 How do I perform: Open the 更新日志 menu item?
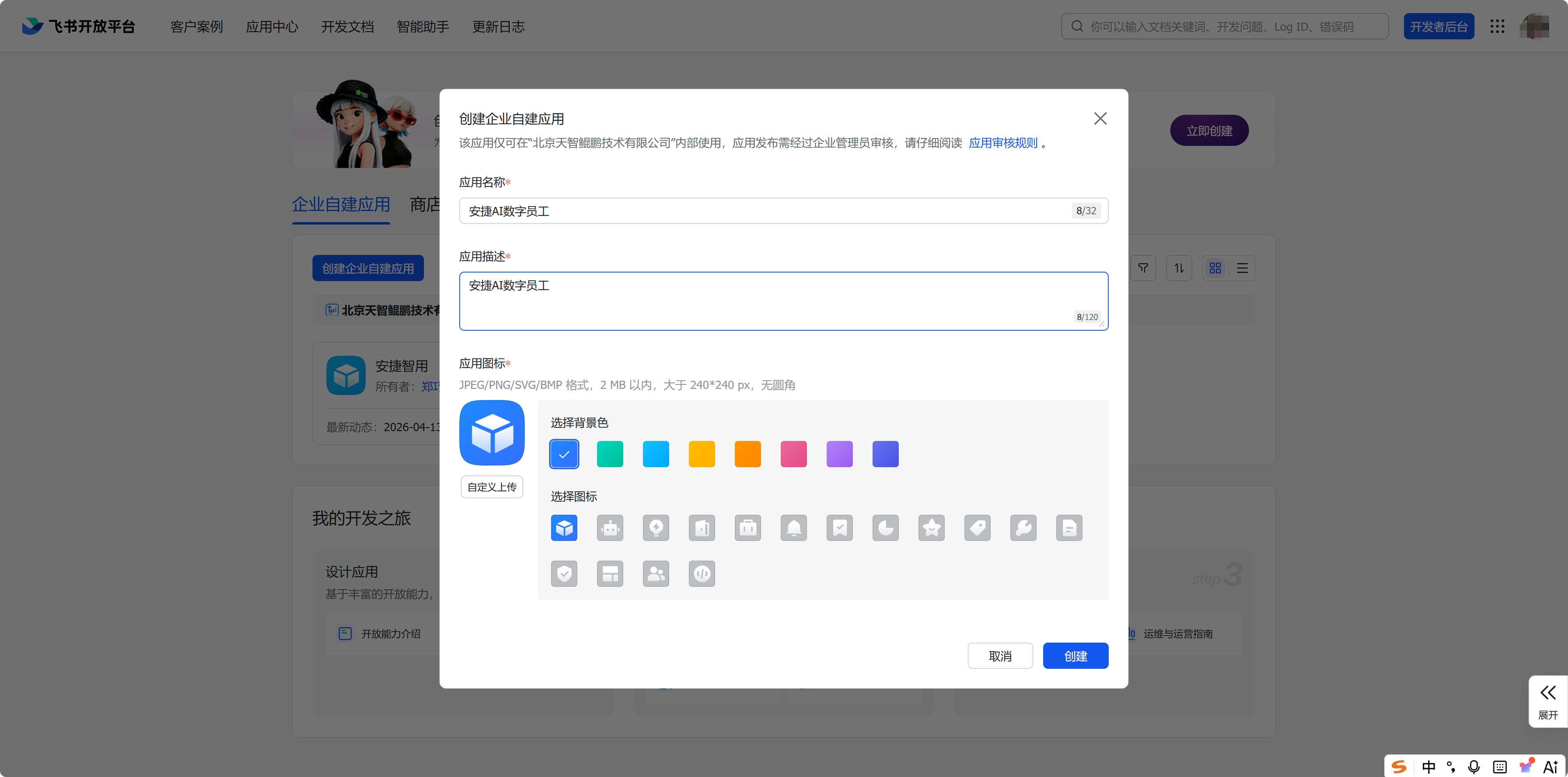pyautogui.click(x=499, y=26)
